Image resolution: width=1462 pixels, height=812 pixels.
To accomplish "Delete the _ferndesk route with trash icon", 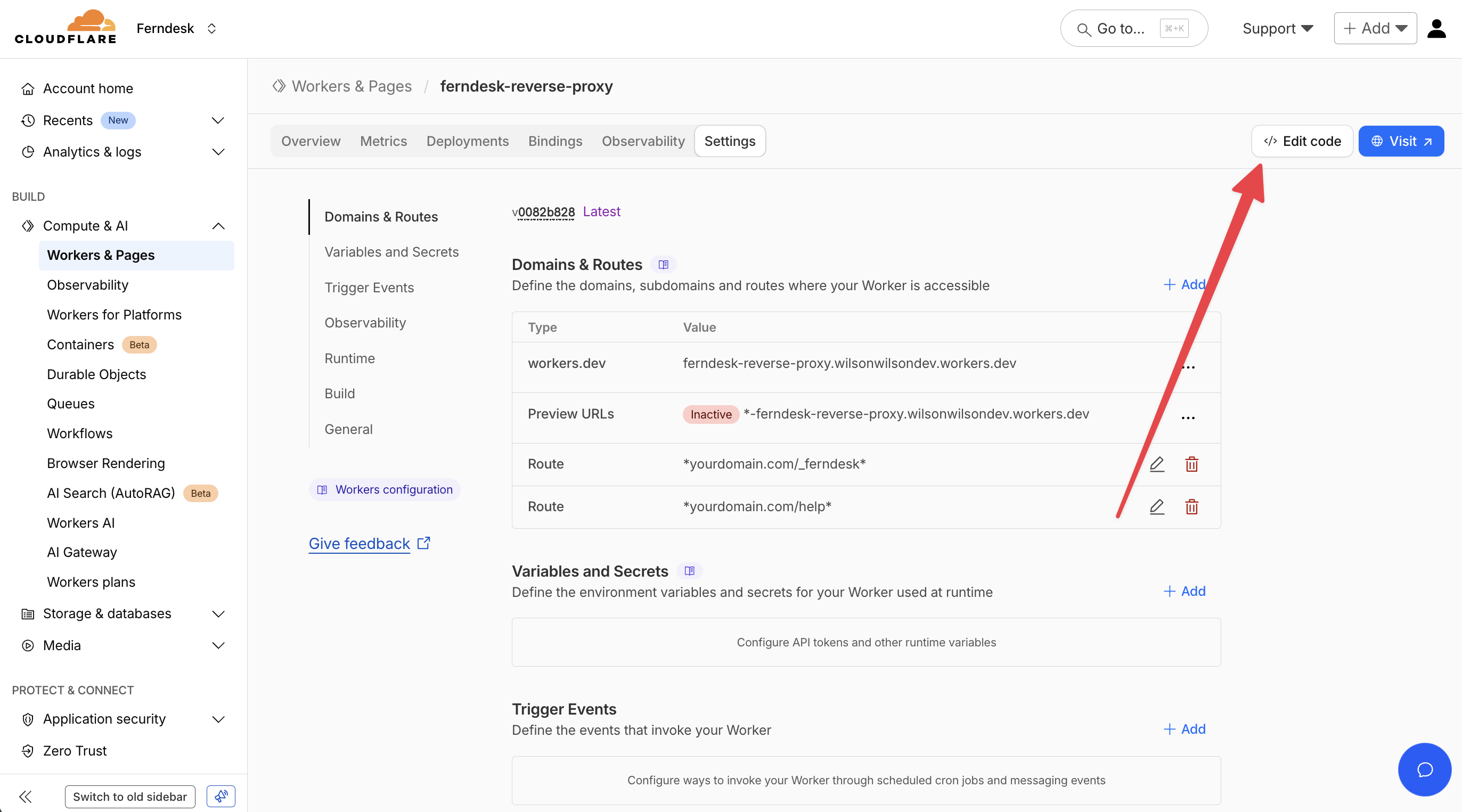I will (x=1191, y=464).
